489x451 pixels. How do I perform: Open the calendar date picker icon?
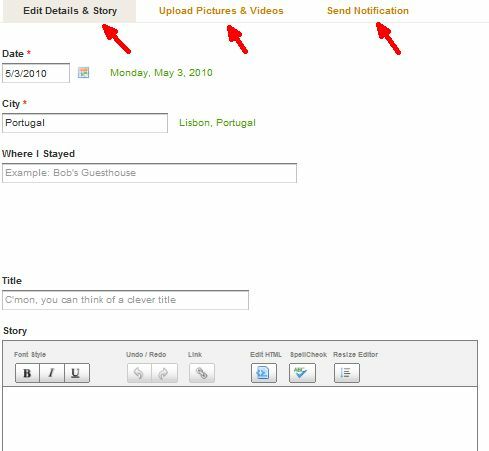click(83, 72)
